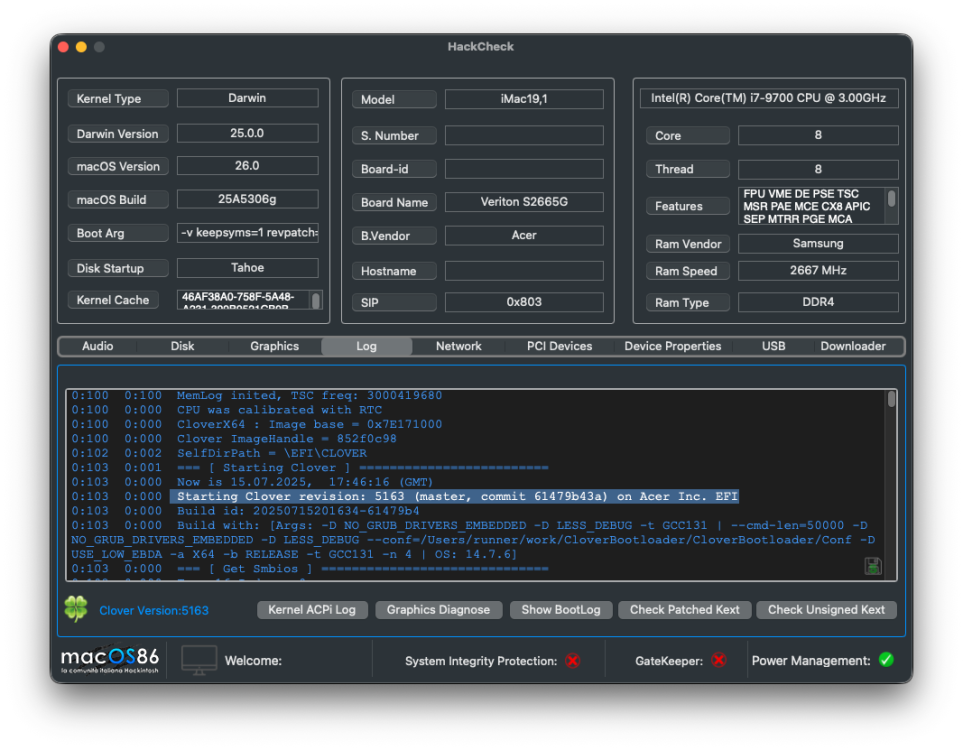Click the macOS Build value 25A5306g
The height and width of the screenshot is (750, 963).
click(x=248, y=199)
